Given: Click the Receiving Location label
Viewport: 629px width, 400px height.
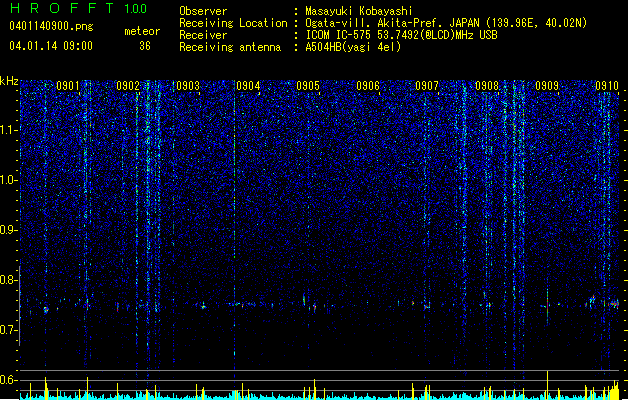Looking at the screenshot, I should tap(233, 23).
